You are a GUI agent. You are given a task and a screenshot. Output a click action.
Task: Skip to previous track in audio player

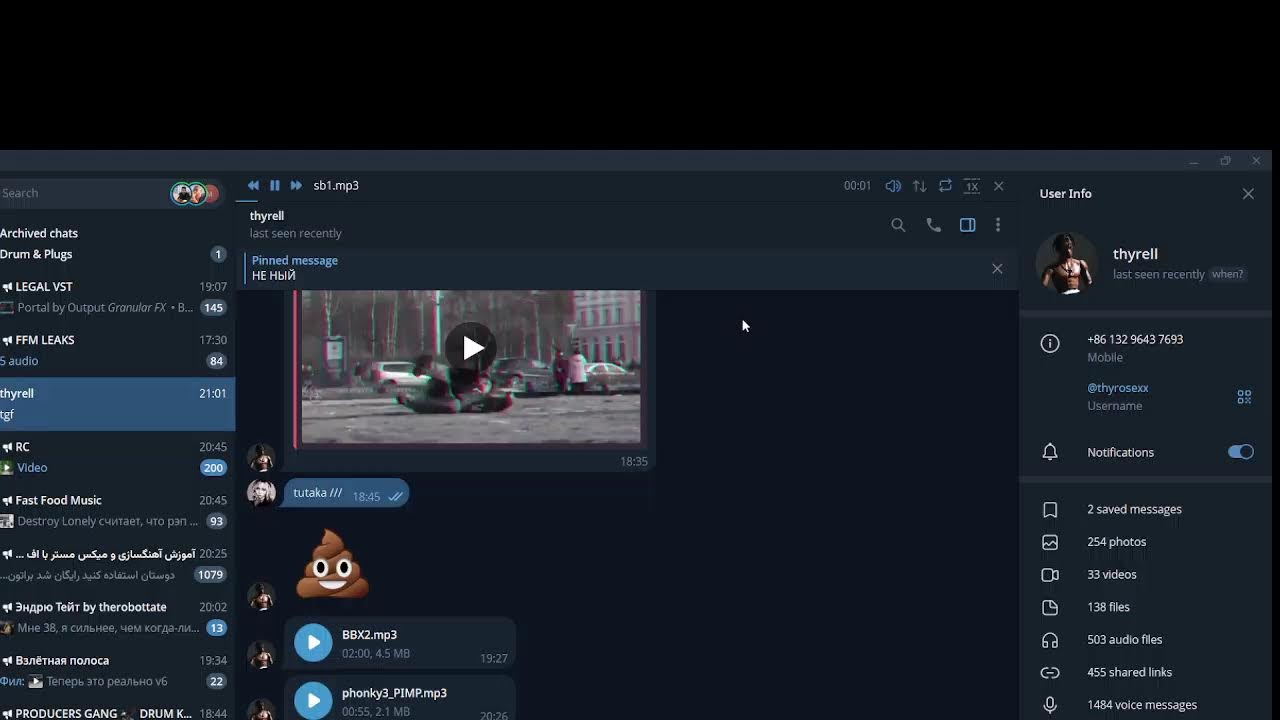pyautogui.click(x=253, y=186)
